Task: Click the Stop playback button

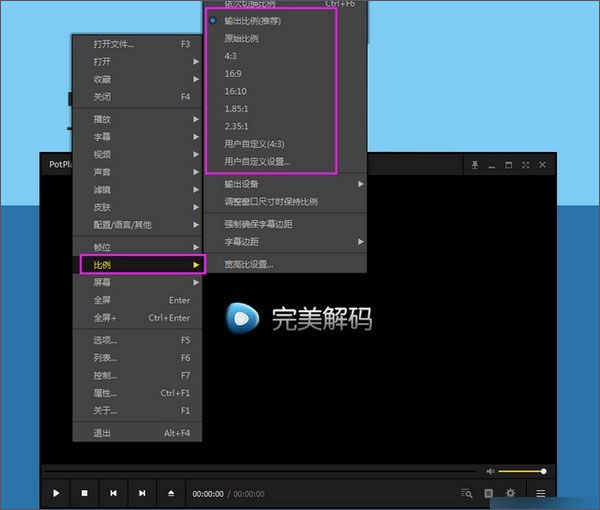Action: pos(84,493)
